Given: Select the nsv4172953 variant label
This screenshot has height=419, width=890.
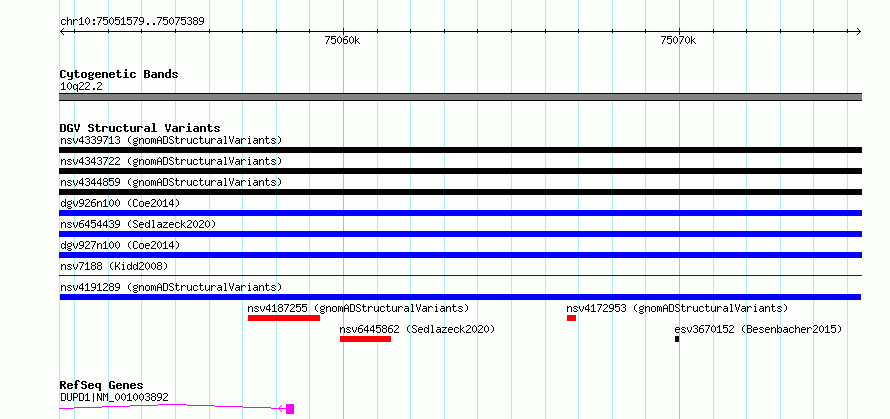Looking at the screenshot, I should (677, 308).
